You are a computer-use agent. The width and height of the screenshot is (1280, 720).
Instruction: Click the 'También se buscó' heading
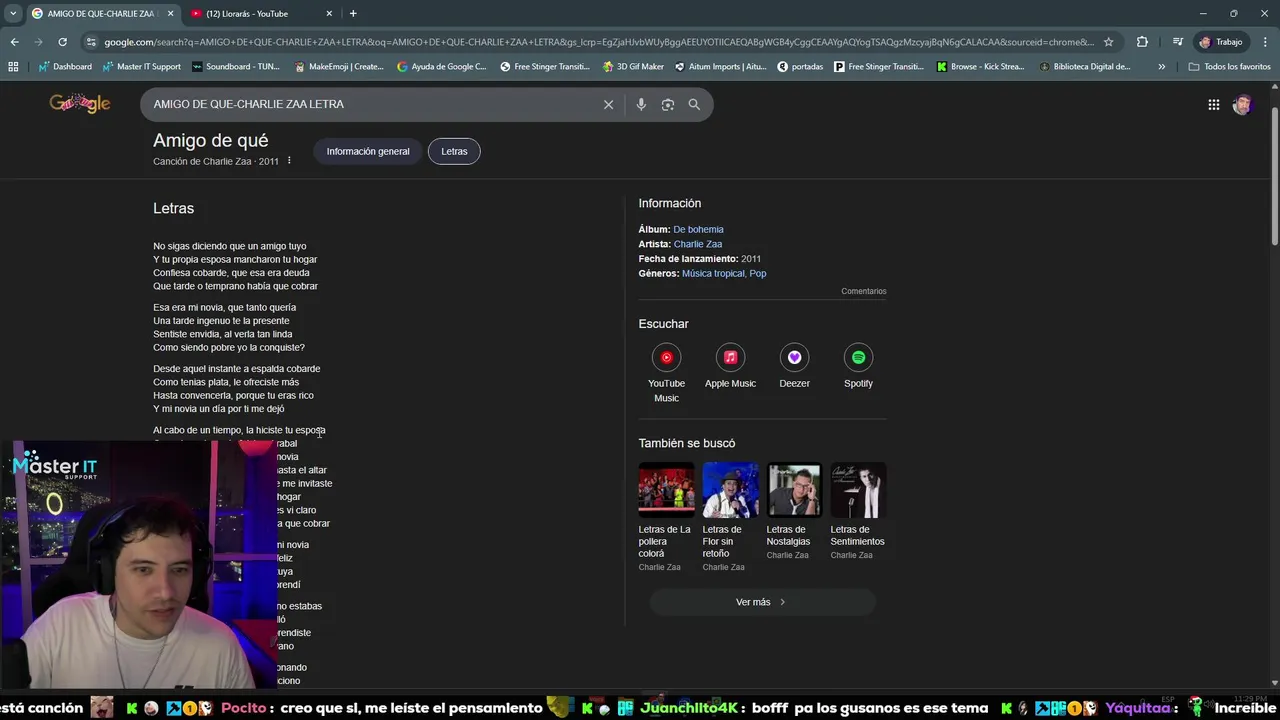coord(687,443)
